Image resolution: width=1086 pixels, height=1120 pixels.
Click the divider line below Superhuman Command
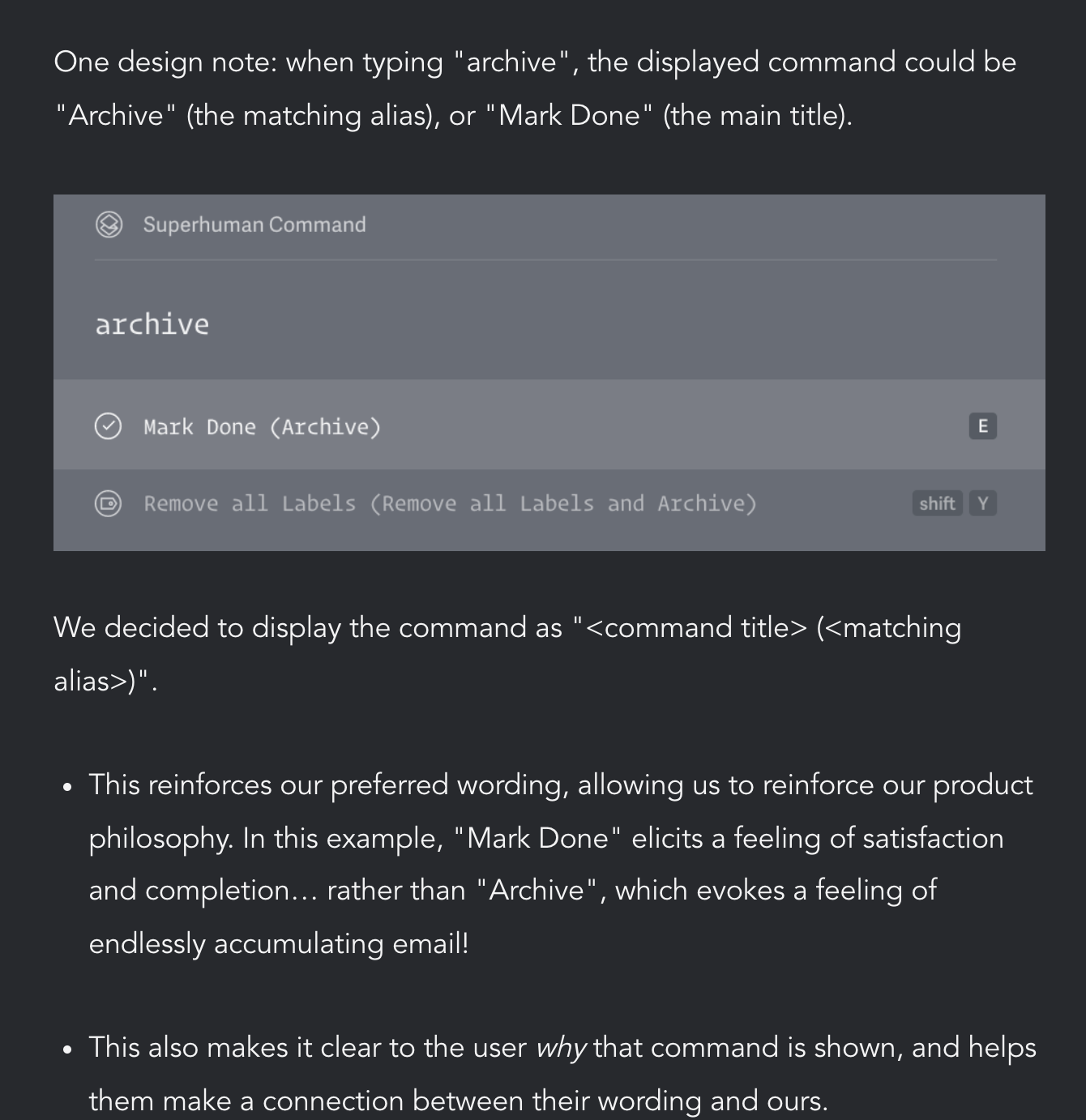[x=545, y=260]
